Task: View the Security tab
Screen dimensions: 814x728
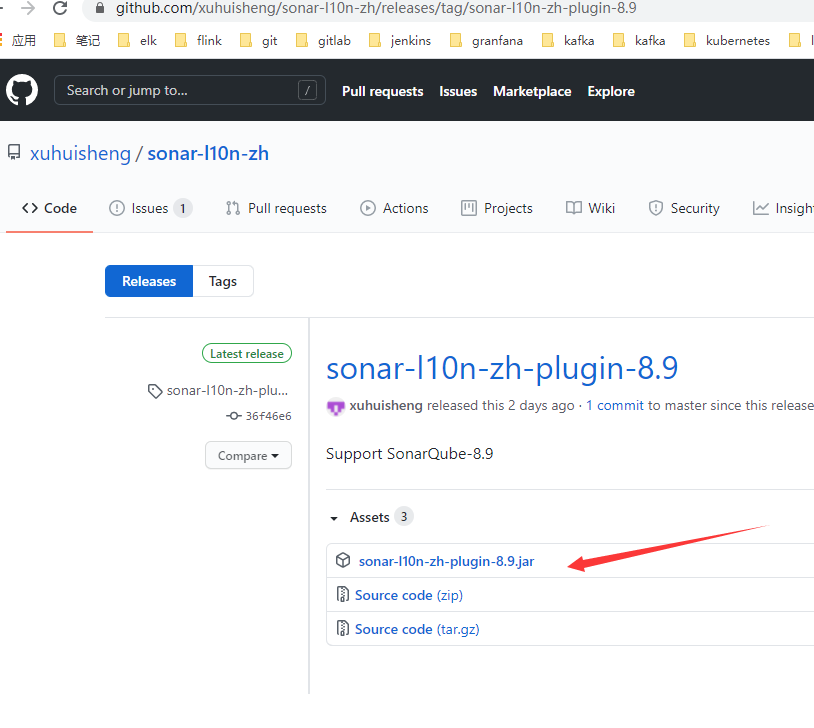Action: pyautogui.click(x=684, y=208)
